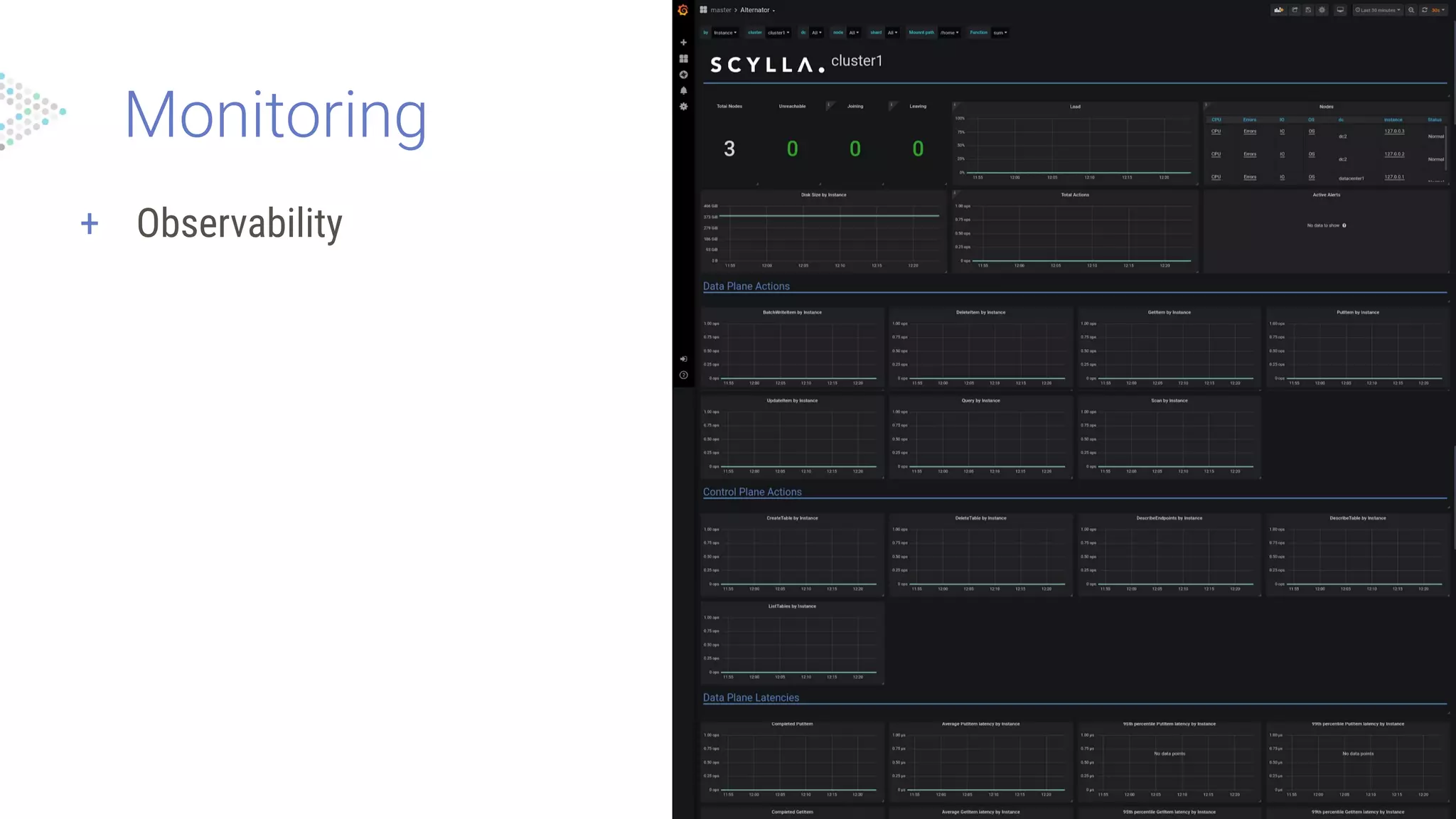Click dashboards grid icon beside master
1456x819 pixels.
tap(703, 10)
